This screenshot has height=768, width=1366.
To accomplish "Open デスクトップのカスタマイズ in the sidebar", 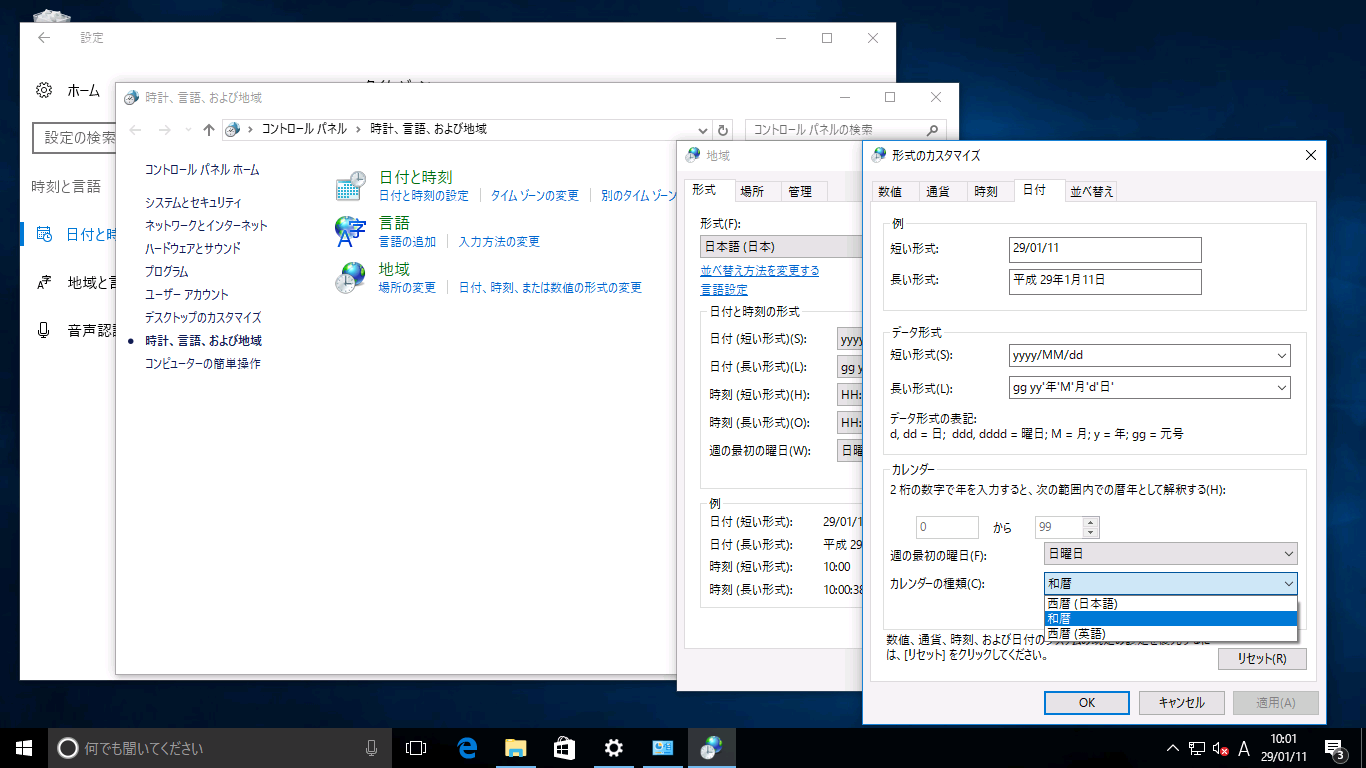I will click(203, 318).
